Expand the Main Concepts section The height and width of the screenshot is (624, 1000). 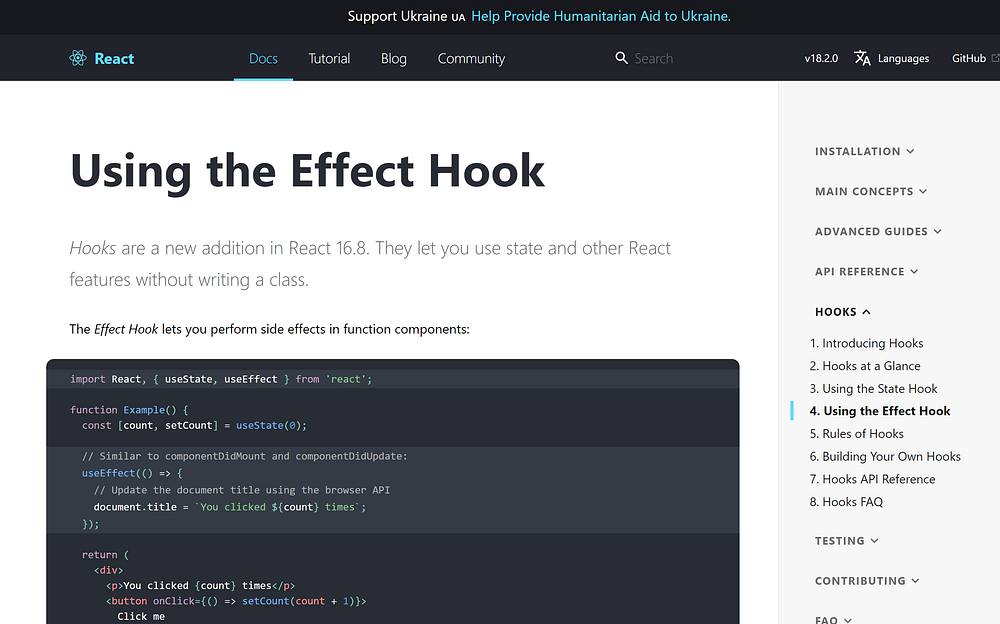pyautogui.click(x=871, y=191)
